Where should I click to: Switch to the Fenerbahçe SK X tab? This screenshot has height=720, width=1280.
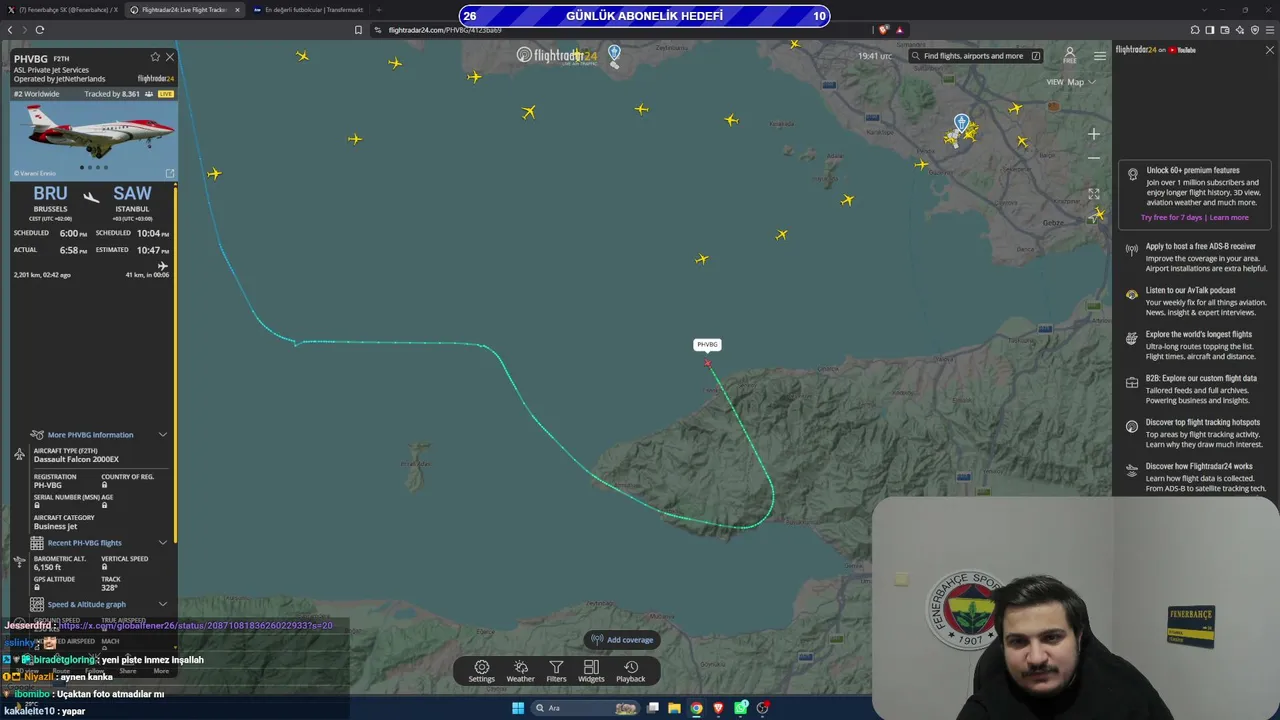62,10
